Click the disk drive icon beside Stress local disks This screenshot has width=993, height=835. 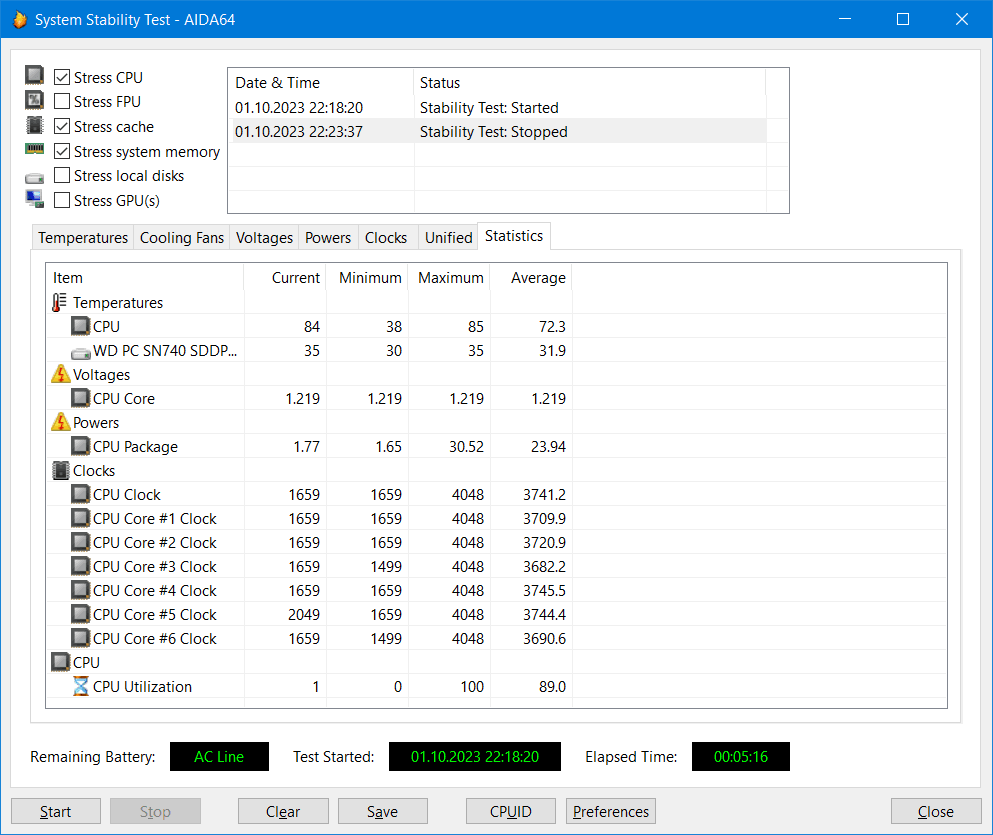point(34,178)
